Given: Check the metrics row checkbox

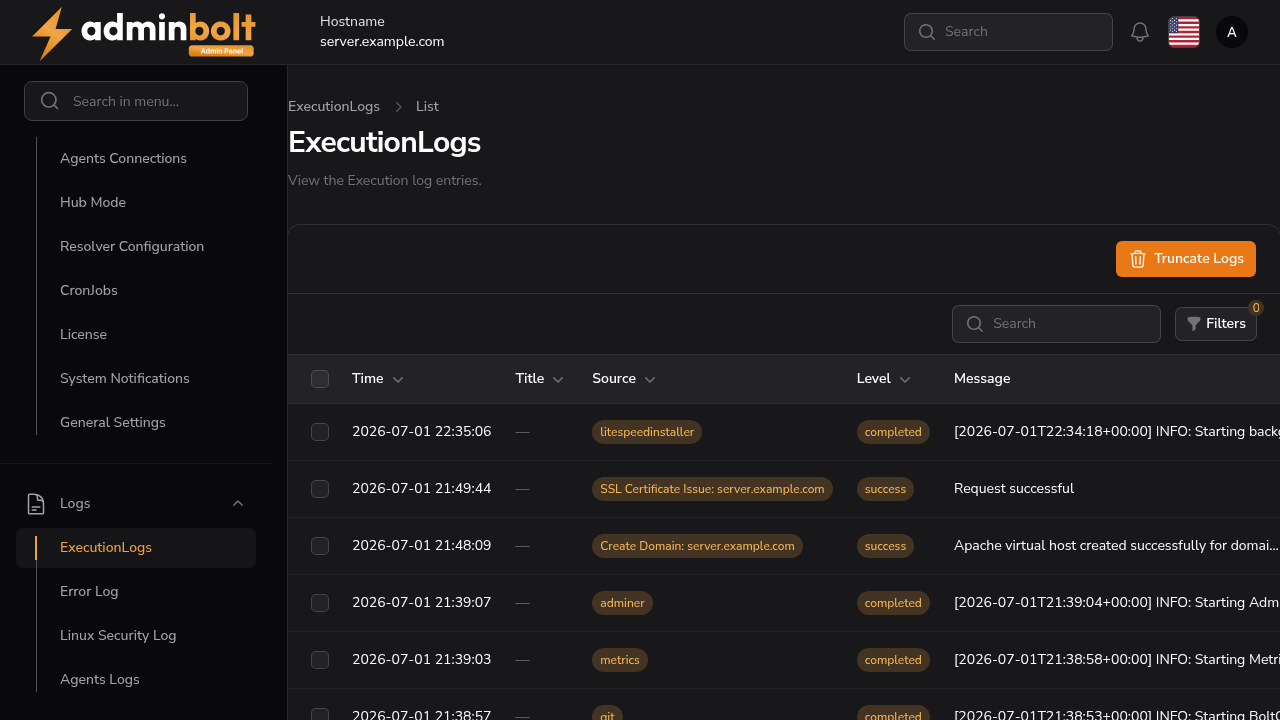Looking at the screenshot, I should tap(320, 660).
